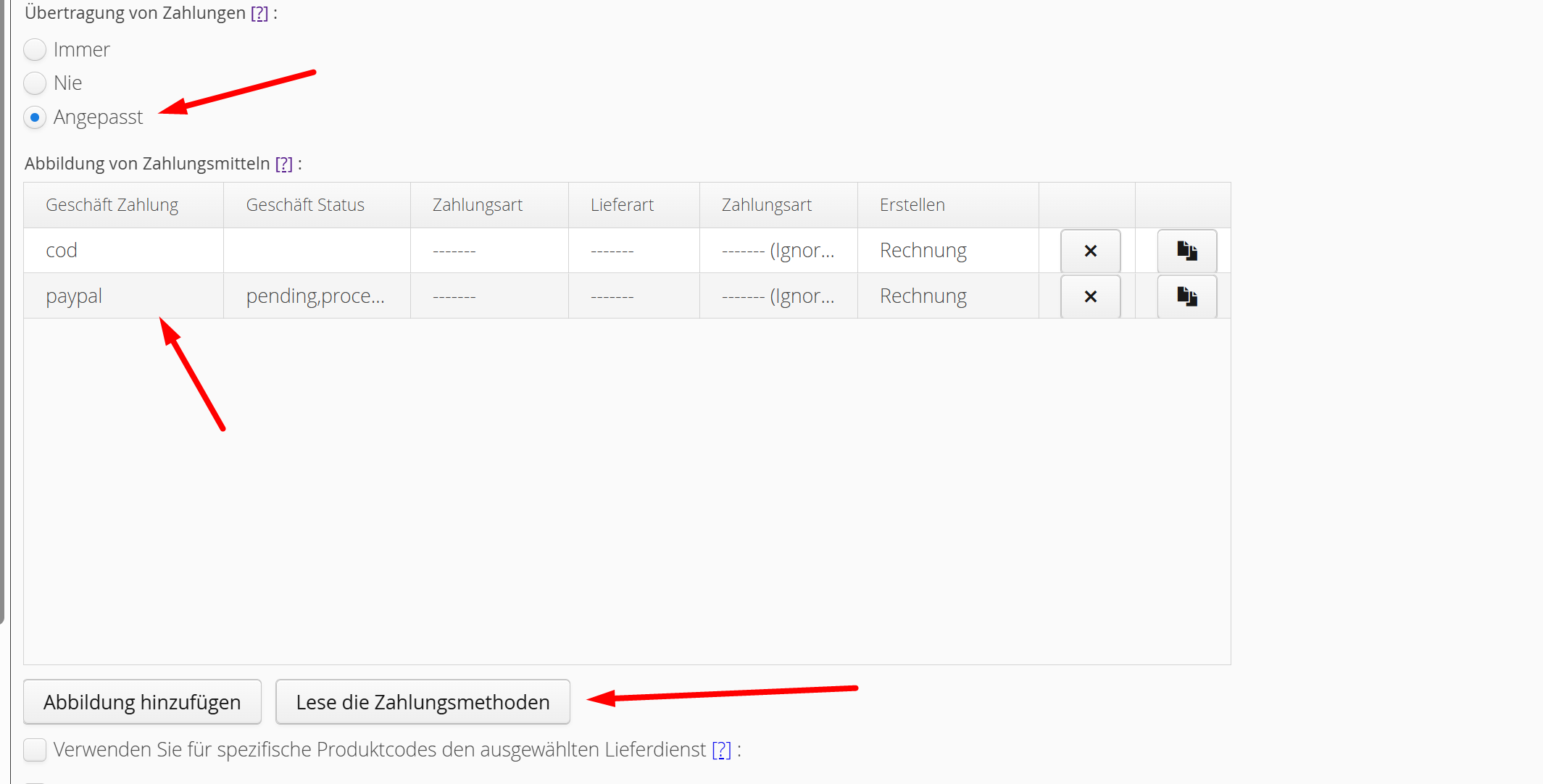
Task: Delete the cod mapping row
Action: point(1090,251)
